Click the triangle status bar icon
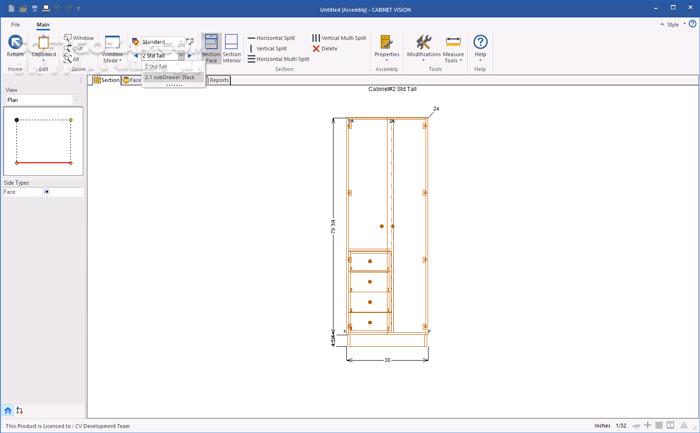The width and height of the screenshot is (700, 433). point(683,425)
